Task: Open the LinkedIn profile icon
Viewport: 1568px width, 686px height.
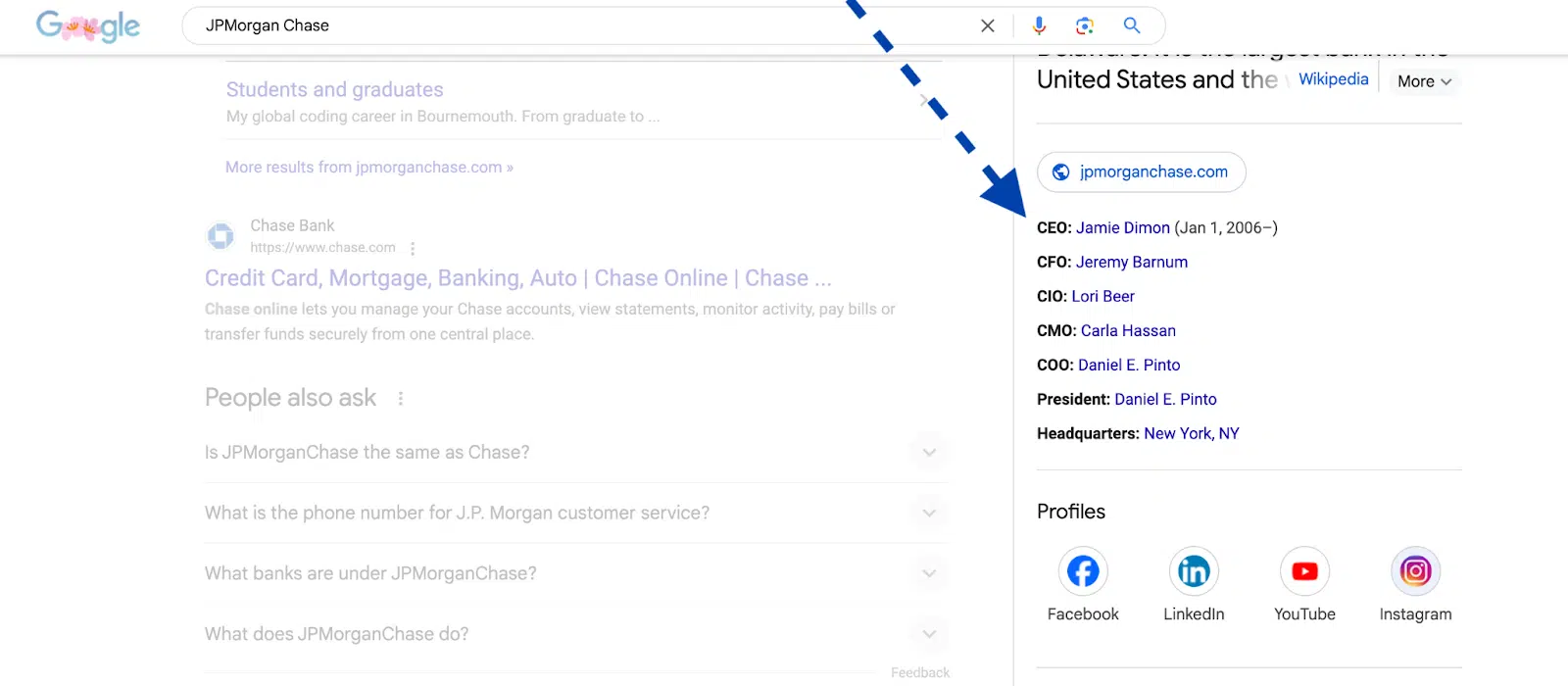Action: 1194,571
